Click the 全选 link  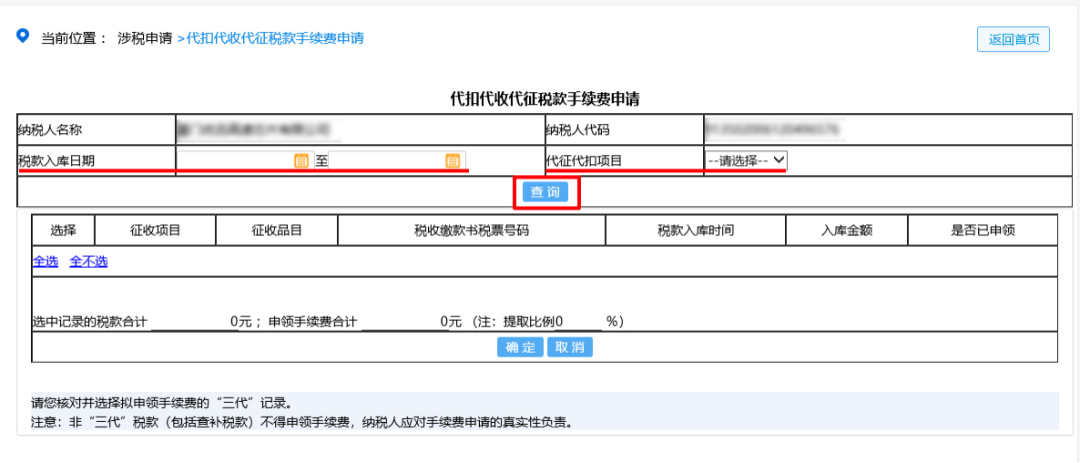pos(45,262)
